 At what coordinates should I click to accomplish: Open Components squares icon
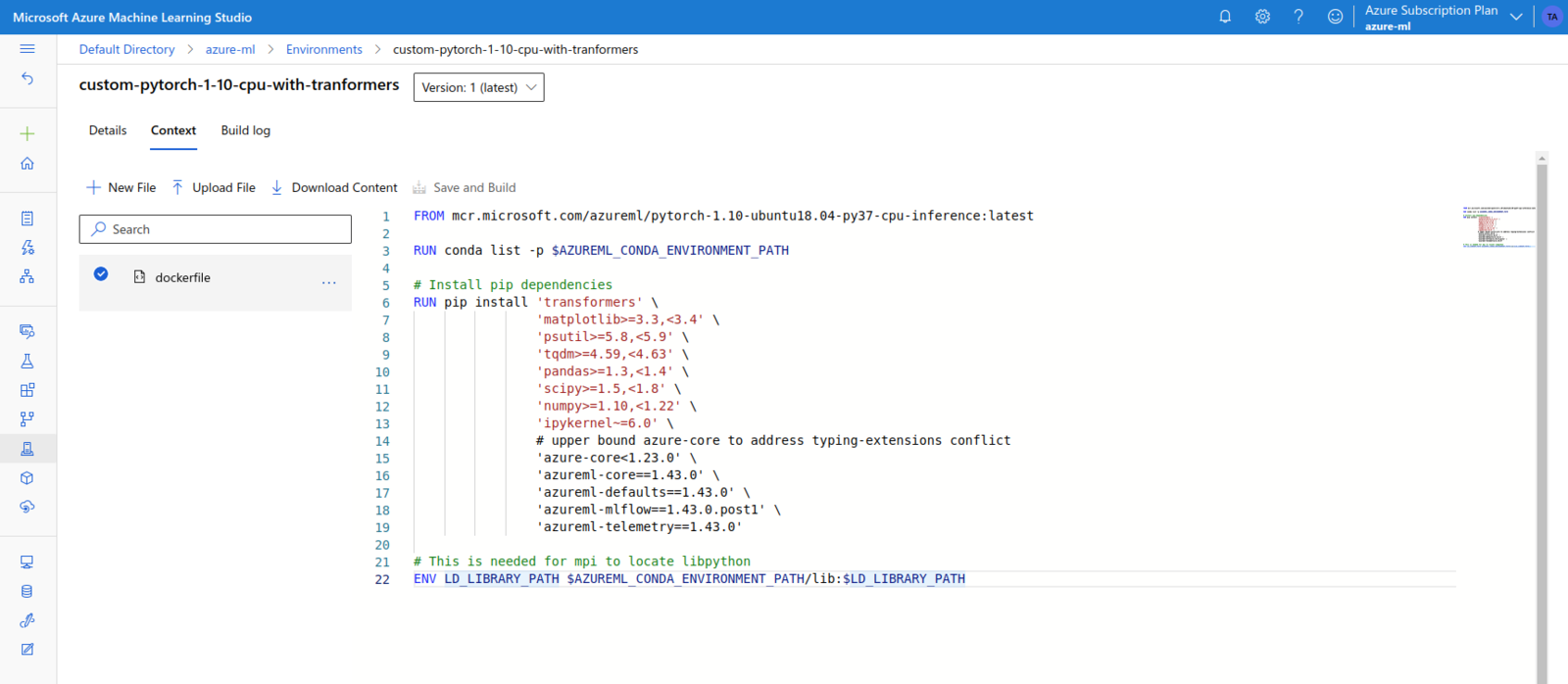tap(27, 390)
